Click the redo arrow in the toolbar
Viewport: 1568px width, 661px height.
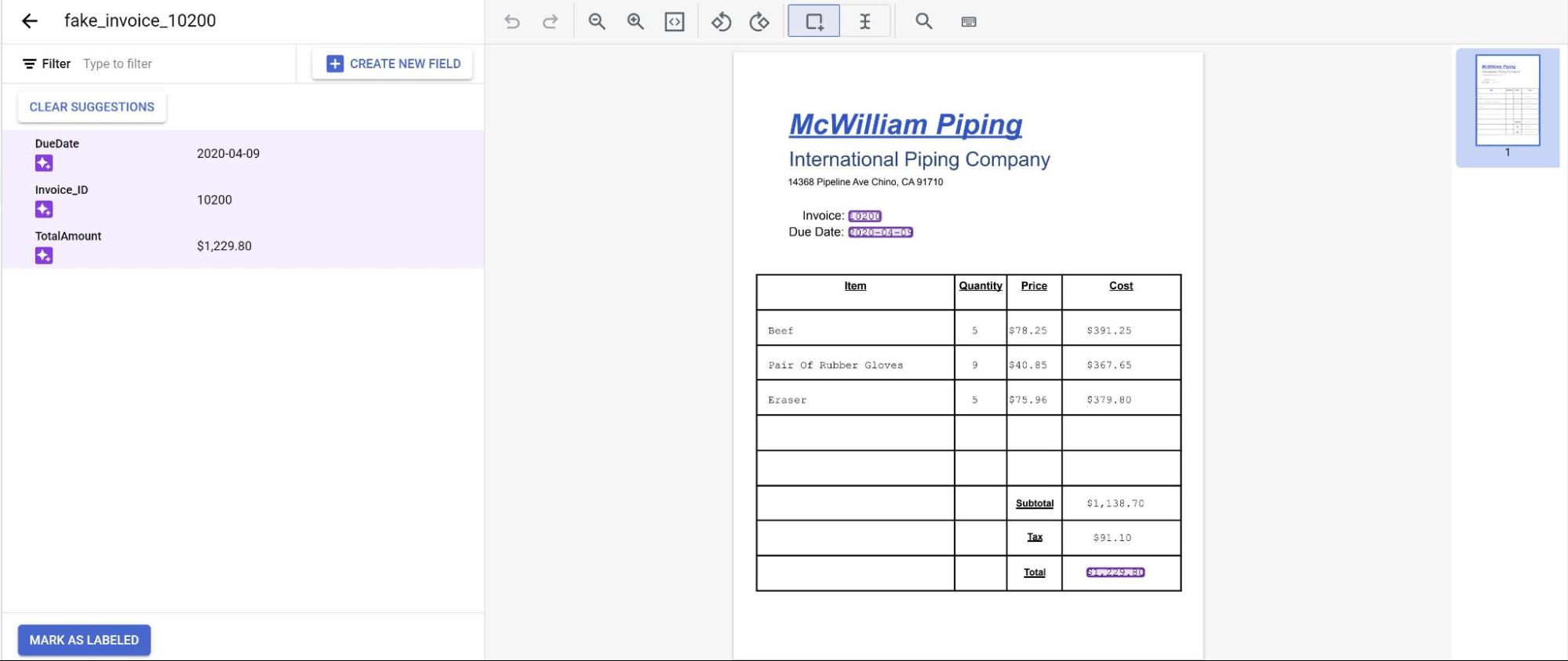[x=551, y=22]
